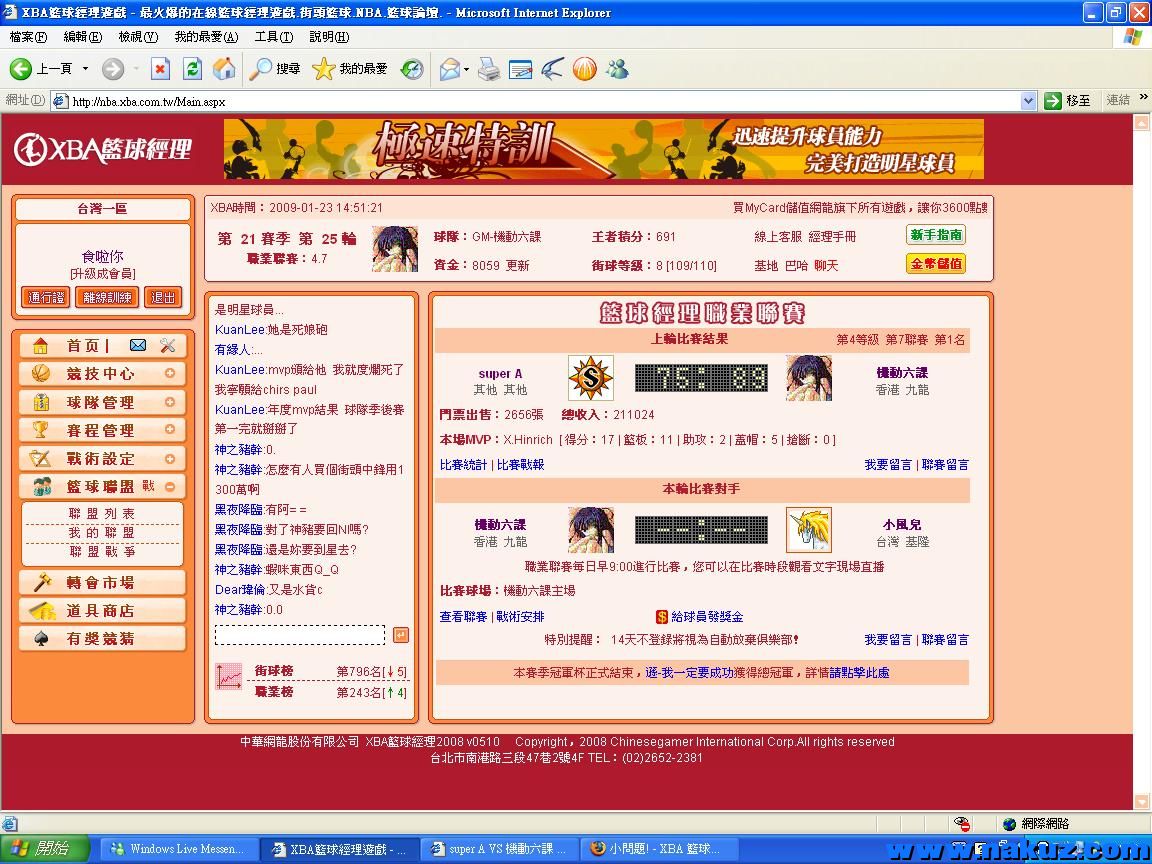
Task: Click super A team sun logo
Action: pos(591,378)
